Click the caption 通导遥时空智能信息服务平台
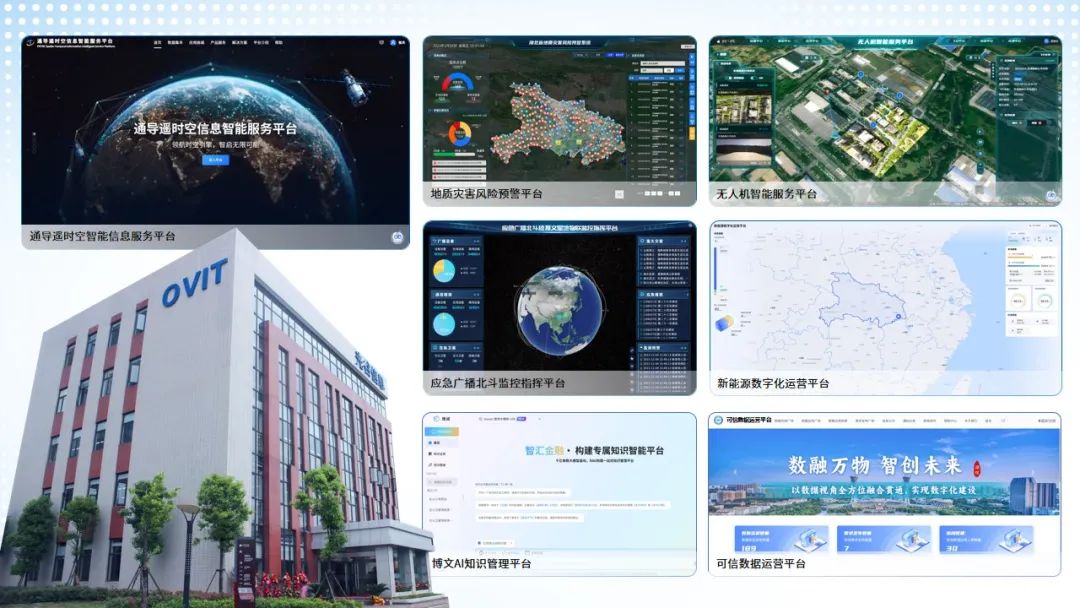Viewport: 1080px width, 608px height. coord(103,236)
